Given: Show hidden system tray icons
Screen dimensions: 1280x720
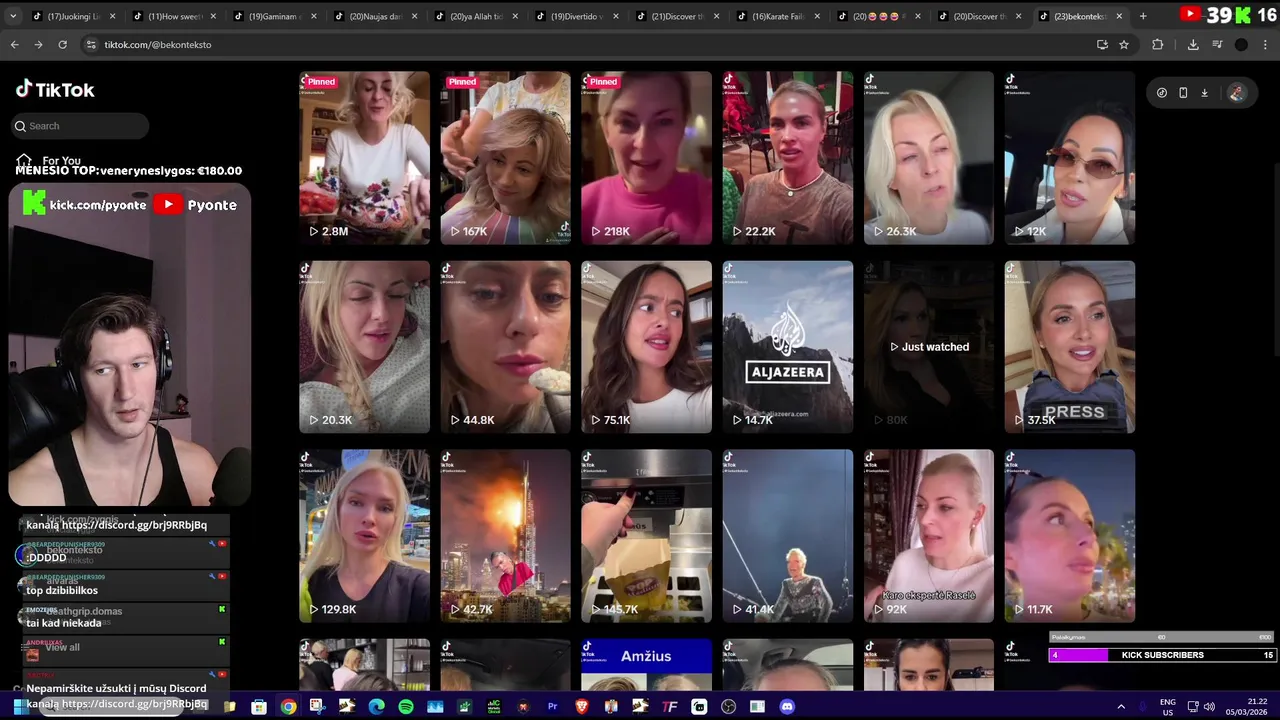Looking at the screenshot, I should pos(1121,707).
